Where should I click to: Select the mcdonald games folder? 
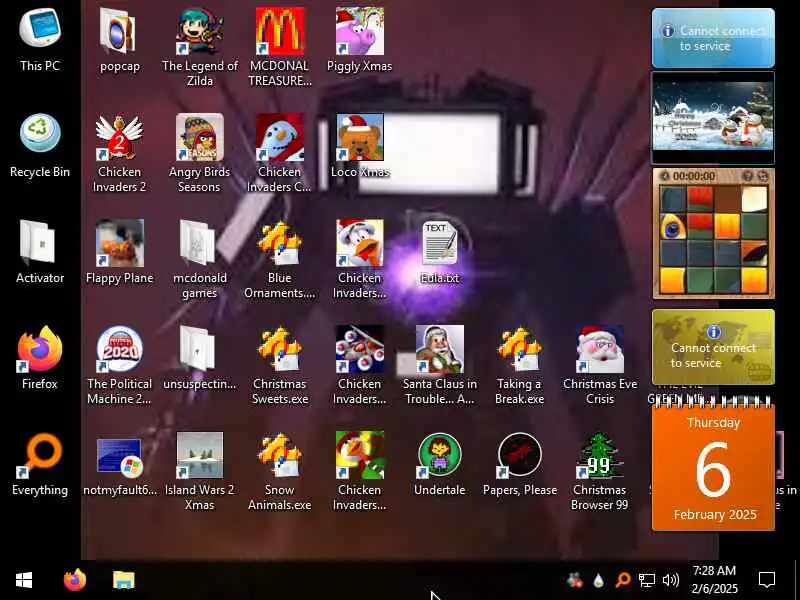[x=199, y=259]
